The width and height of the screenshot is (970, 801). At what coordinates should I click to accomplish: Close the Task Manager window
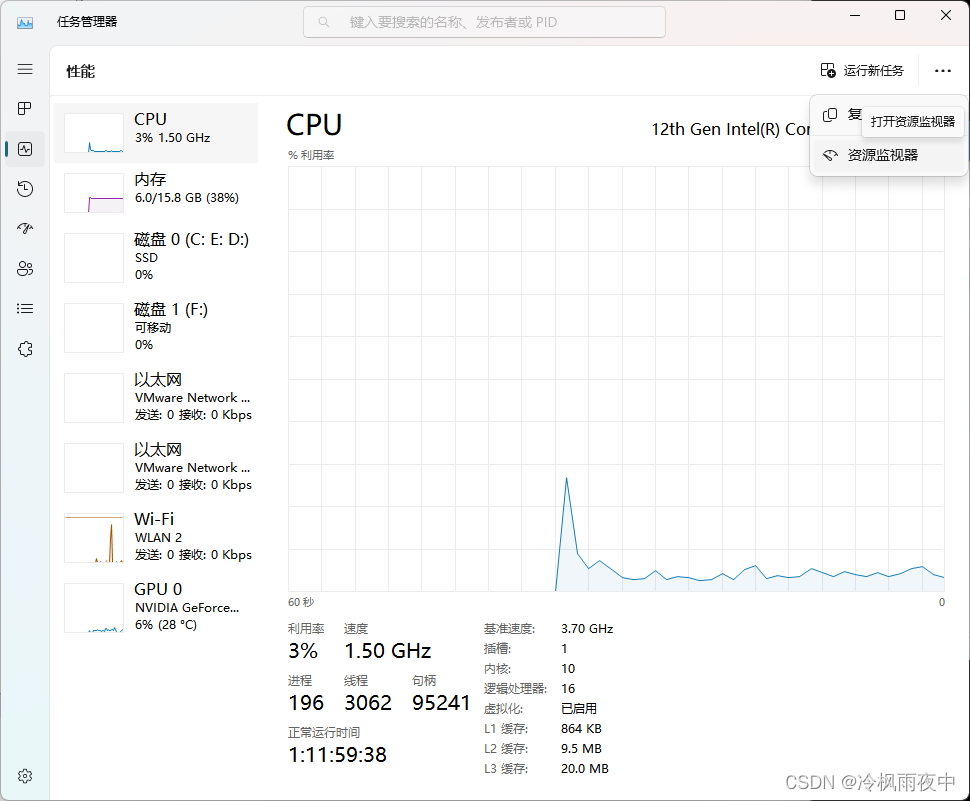(x=946, y=15)
